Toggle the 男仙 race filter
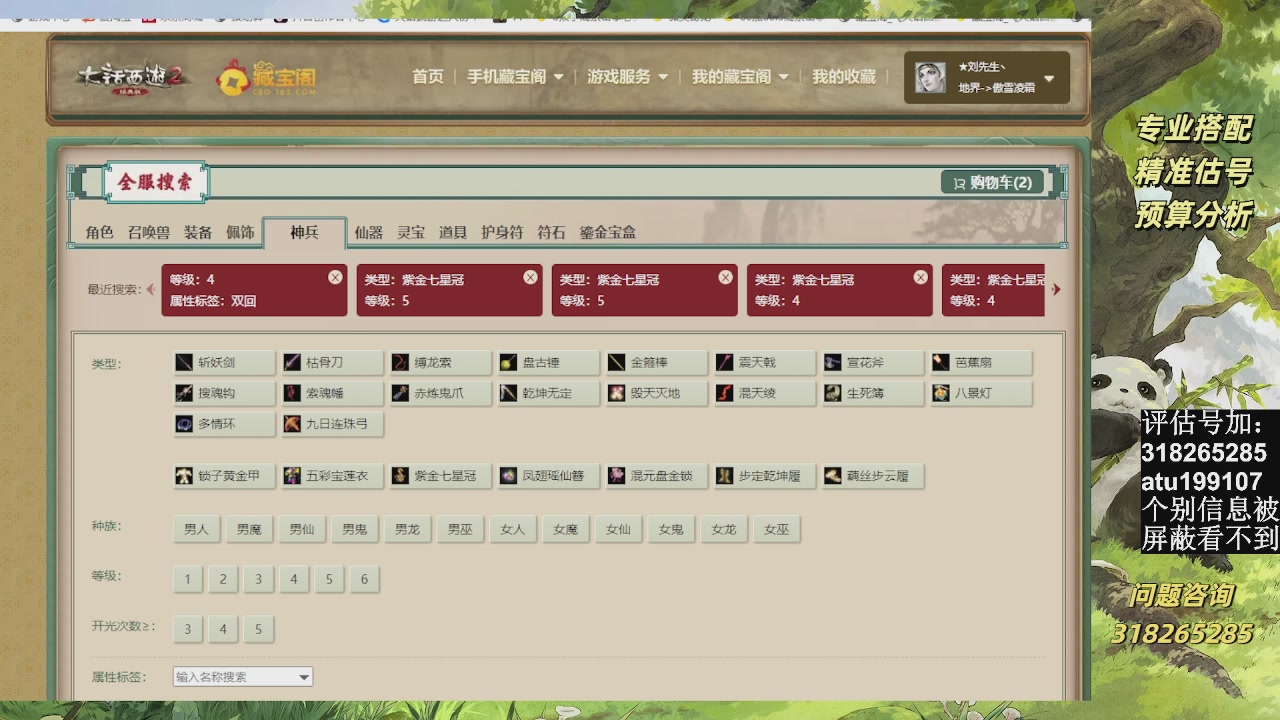1280x720 pixels. click(302, 529)
